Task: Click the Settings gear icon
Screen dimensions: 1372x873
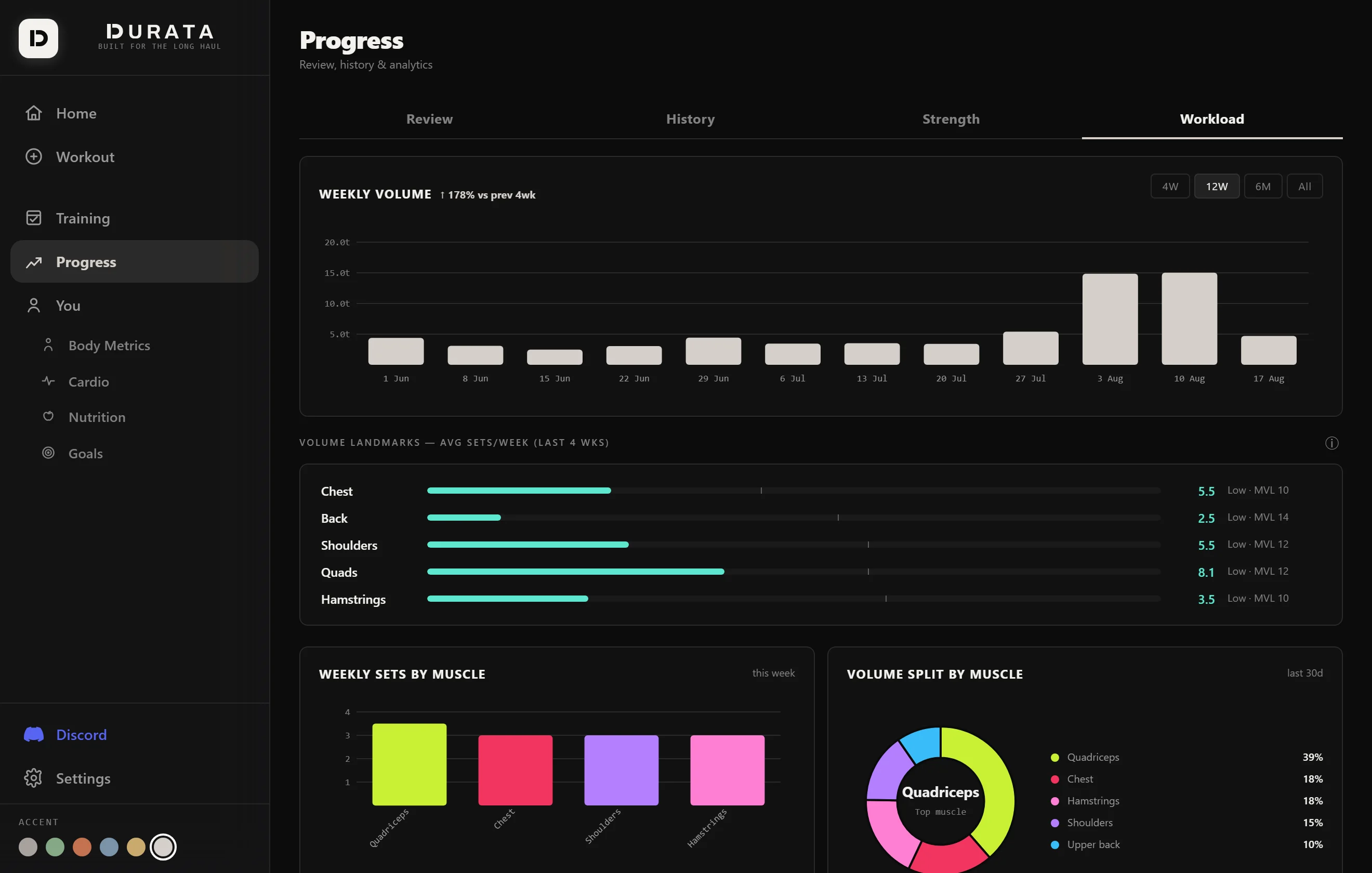Action: click(34, 777)
